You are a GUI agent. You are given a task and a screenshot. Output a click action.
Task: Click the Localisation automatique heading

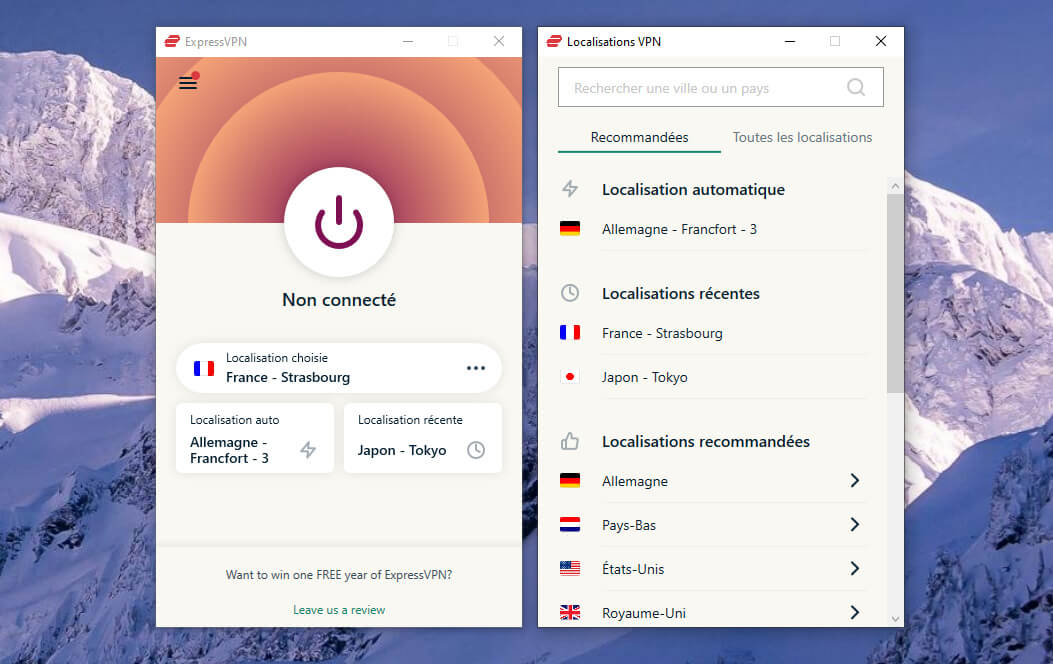coord(693,189)
